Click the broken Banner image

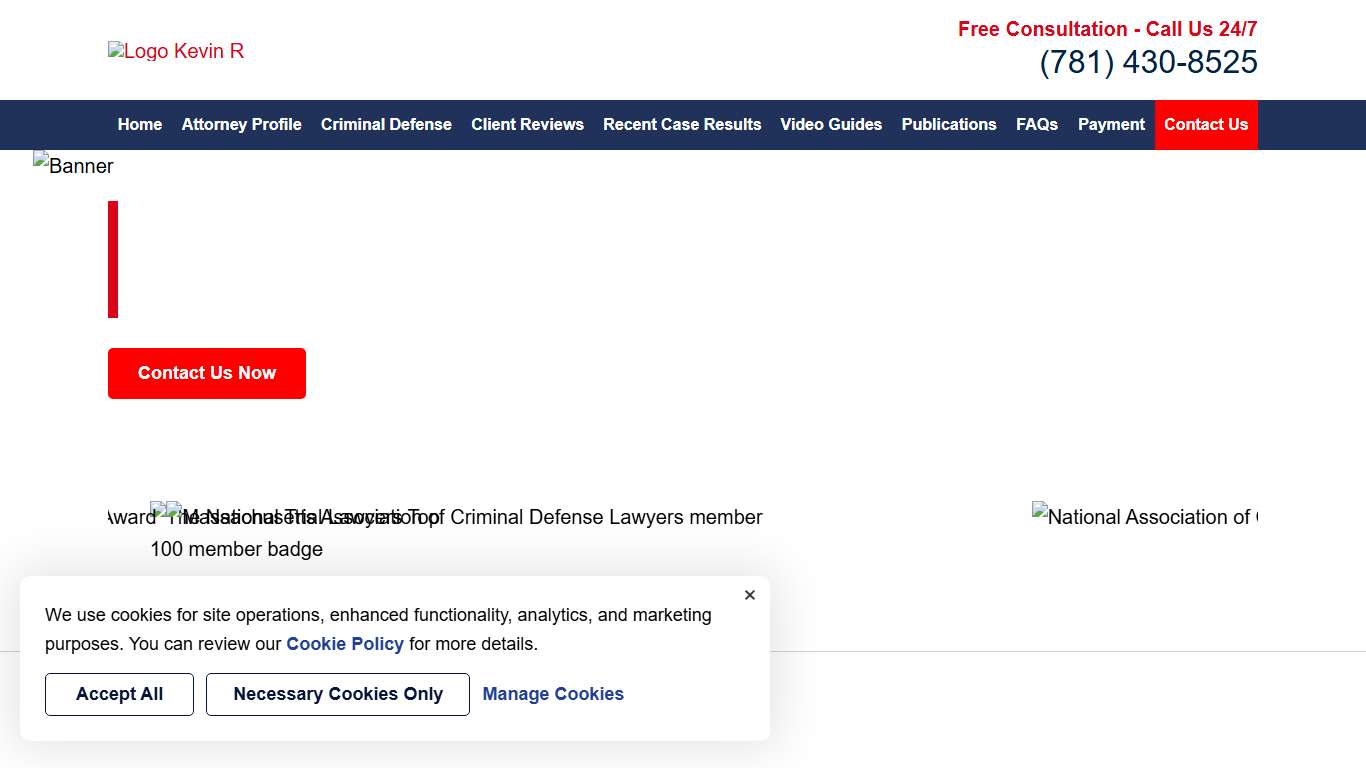(74, 166)
